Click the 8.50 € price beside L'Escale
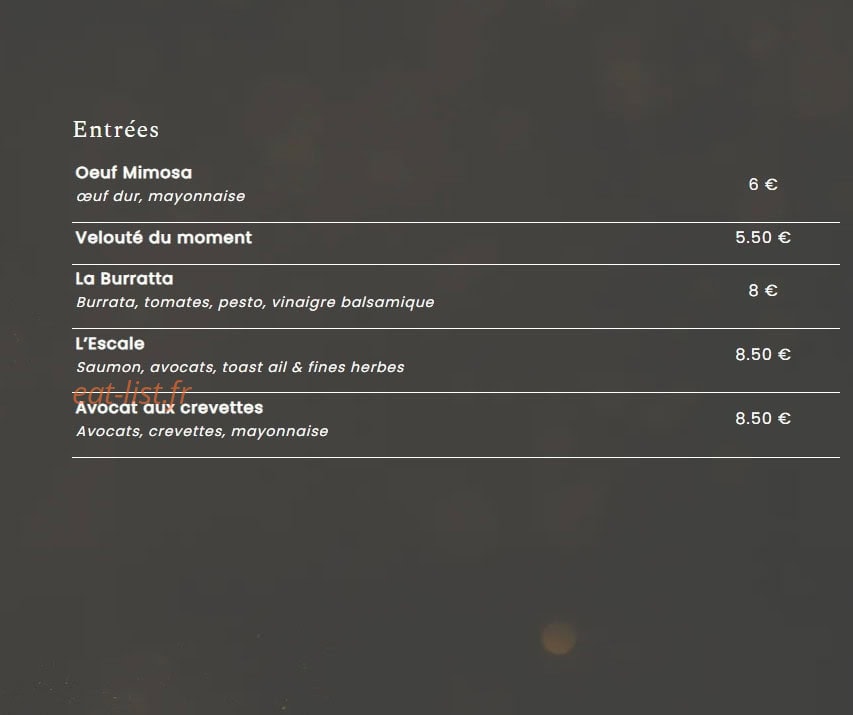Viewport: 853px width, 715px height. point(763,354)
